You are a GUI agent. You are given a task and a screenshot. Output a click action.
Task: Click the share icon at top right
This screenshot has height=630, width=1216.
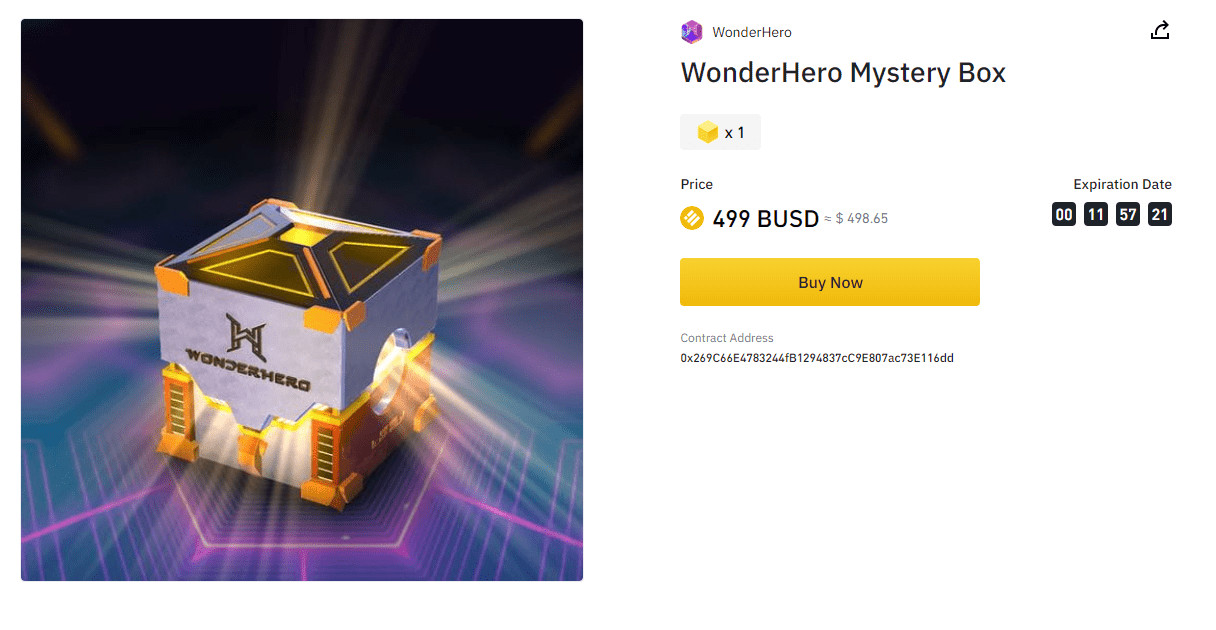pos(1160,31)
